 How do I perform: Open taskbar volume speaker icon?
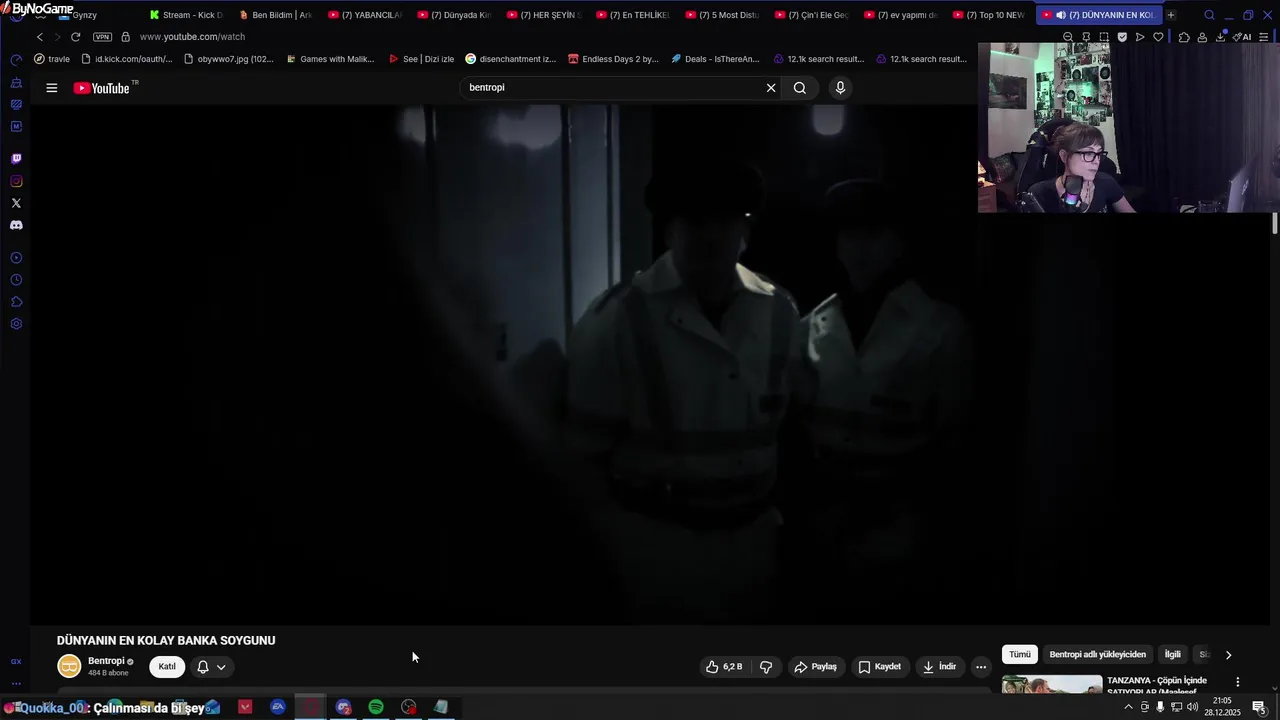pos(1192,707)
